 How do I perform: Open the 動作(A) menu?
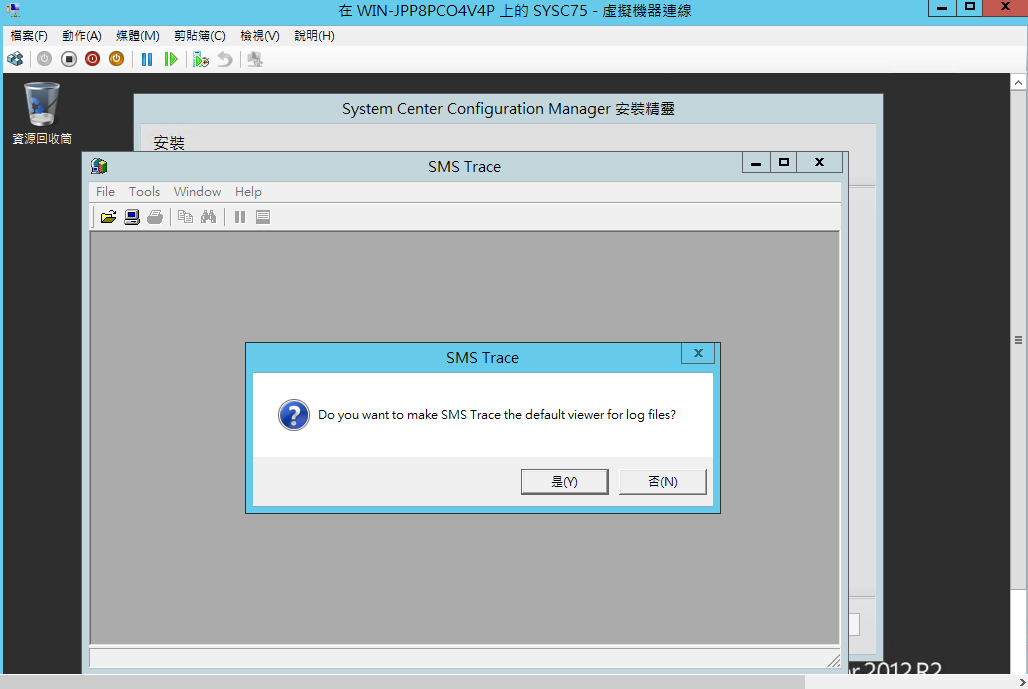click(x=82, y=35)
